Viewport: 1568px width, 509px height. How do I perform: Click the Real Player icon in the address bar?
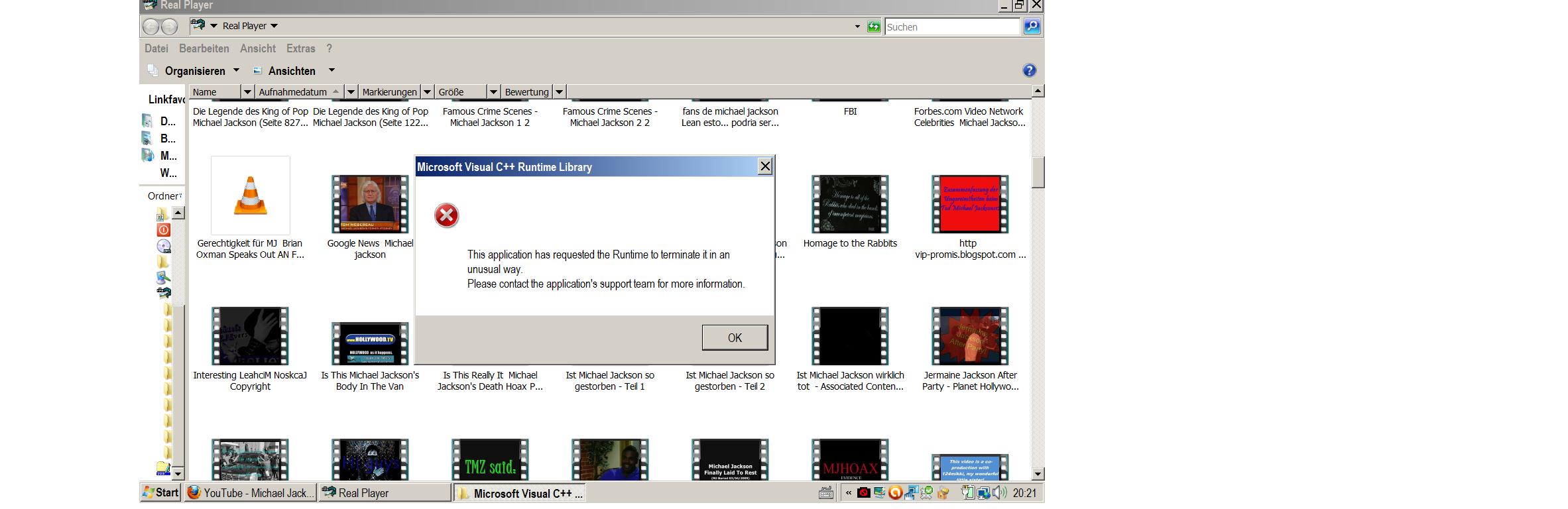coord(198,25)
